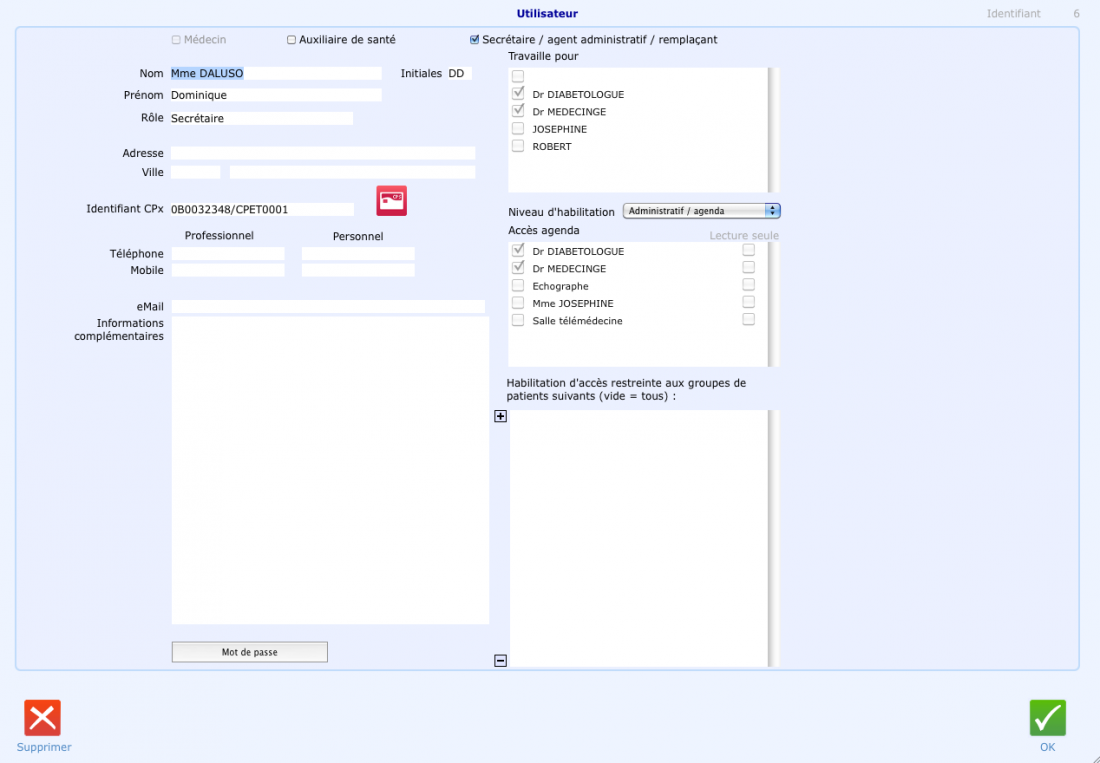Toggle the Médecin checkbox
The image size is (1100, 763).
tap(176, 40)
